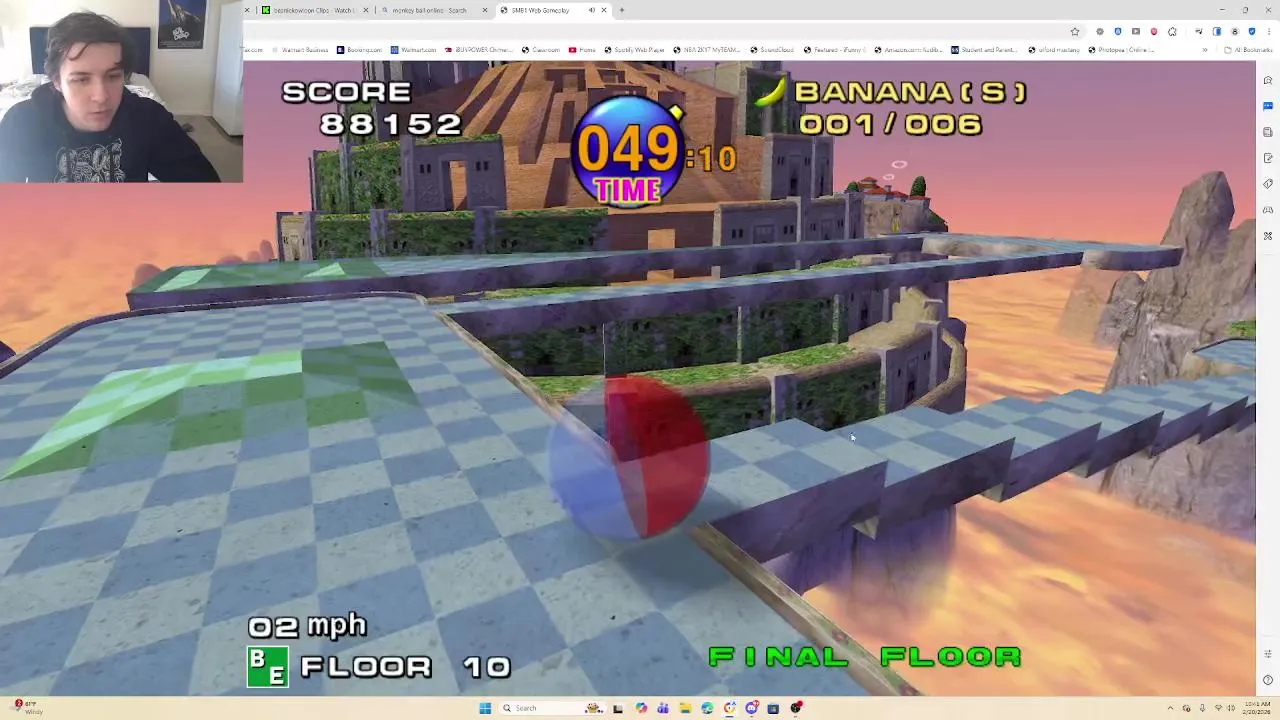The image size is (1280, 720).
Task: Open the taskbar clock and date
Action: (x=1258, y=708)
